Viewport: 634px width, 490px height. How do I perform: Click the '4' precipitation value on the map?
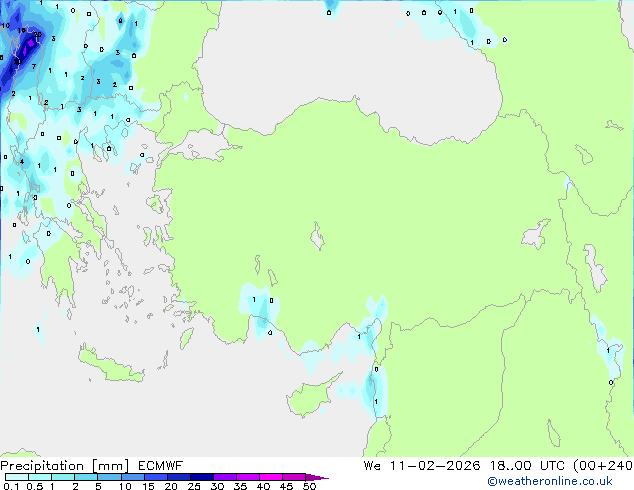pyautogui.click(x=22, y=162)
